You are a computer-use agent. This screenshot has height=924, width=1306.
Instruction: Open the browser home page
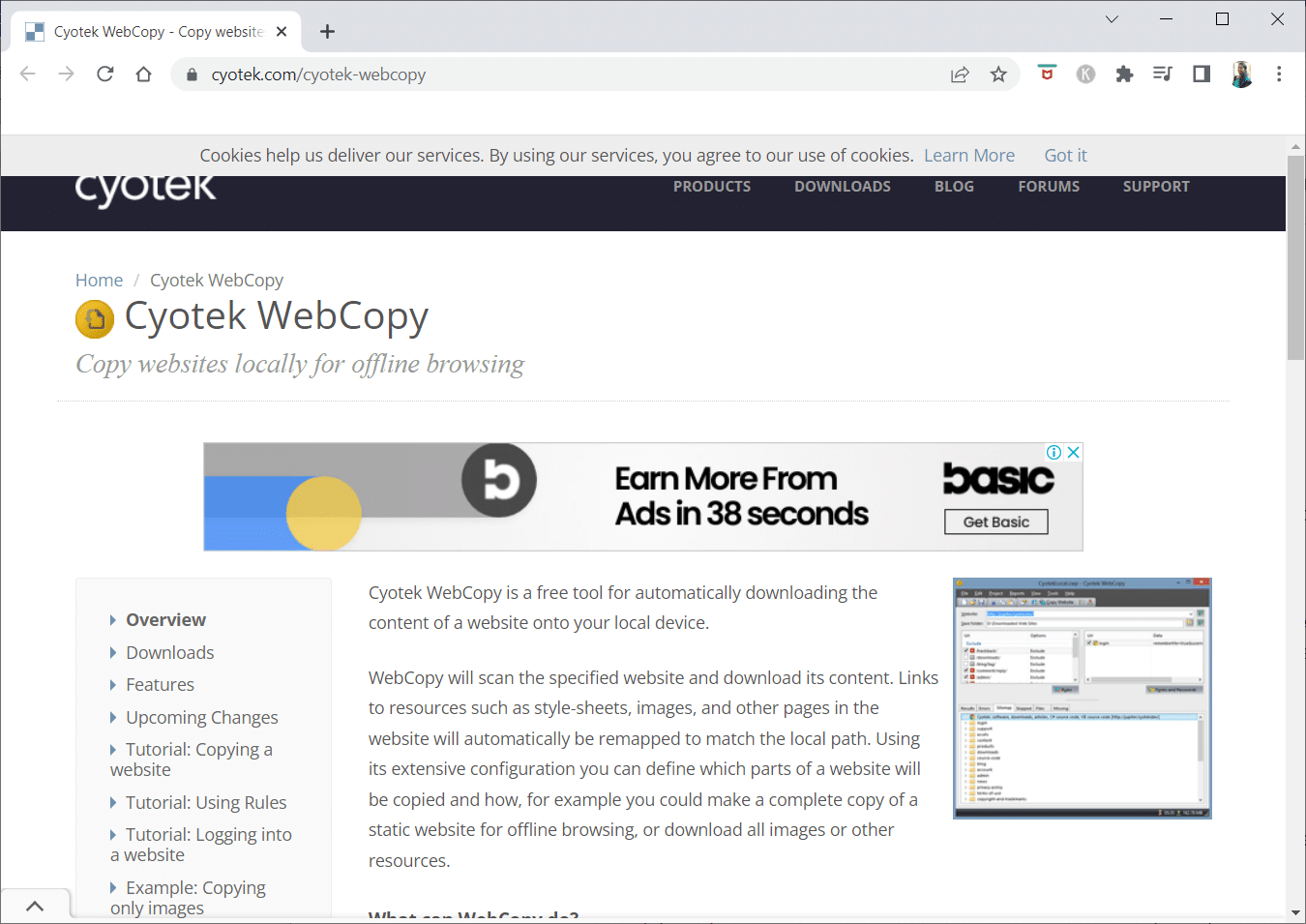point(144,75)
